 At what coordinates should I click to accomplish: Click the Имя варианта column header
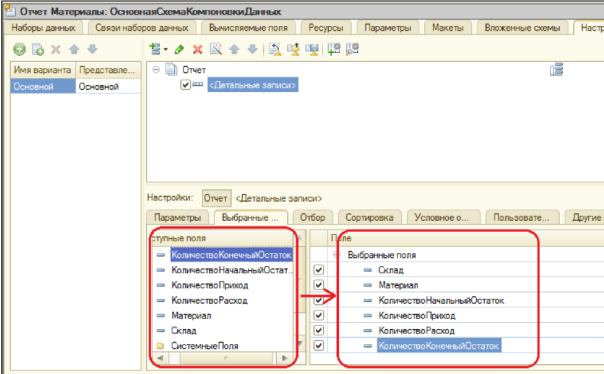[x=43, y=70]
